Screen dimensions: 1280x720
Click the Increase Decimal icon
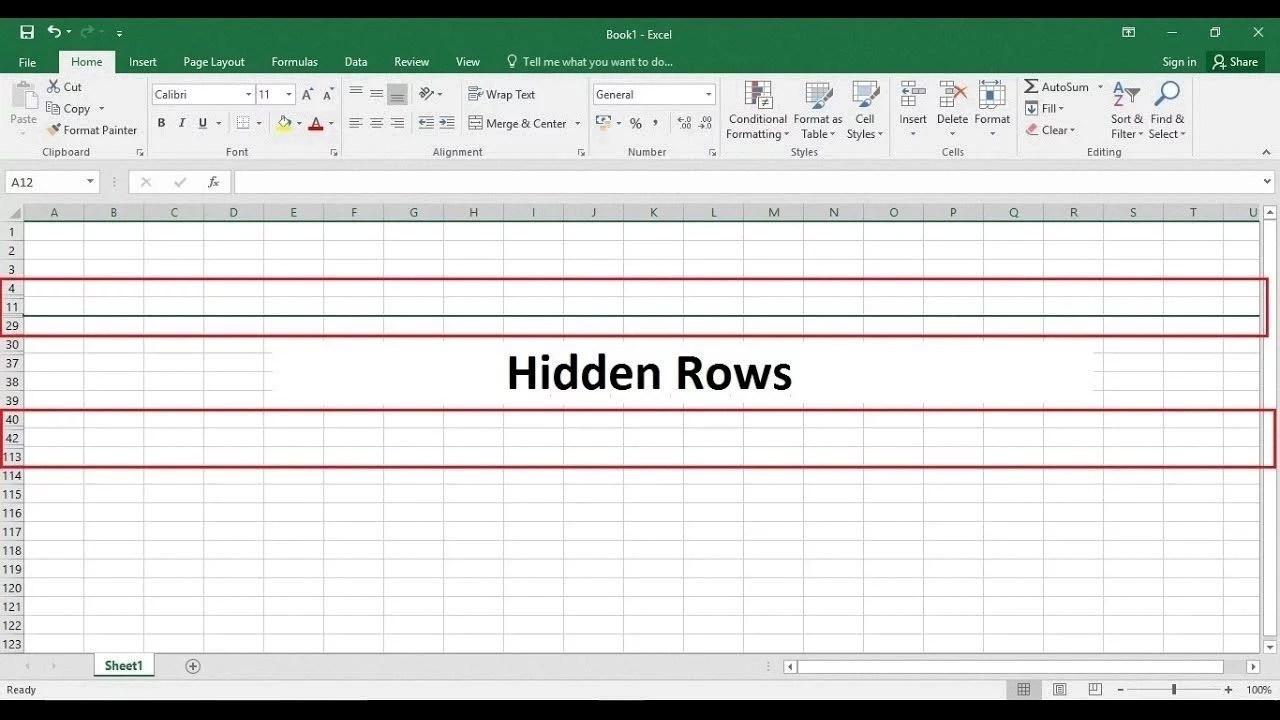683,123
